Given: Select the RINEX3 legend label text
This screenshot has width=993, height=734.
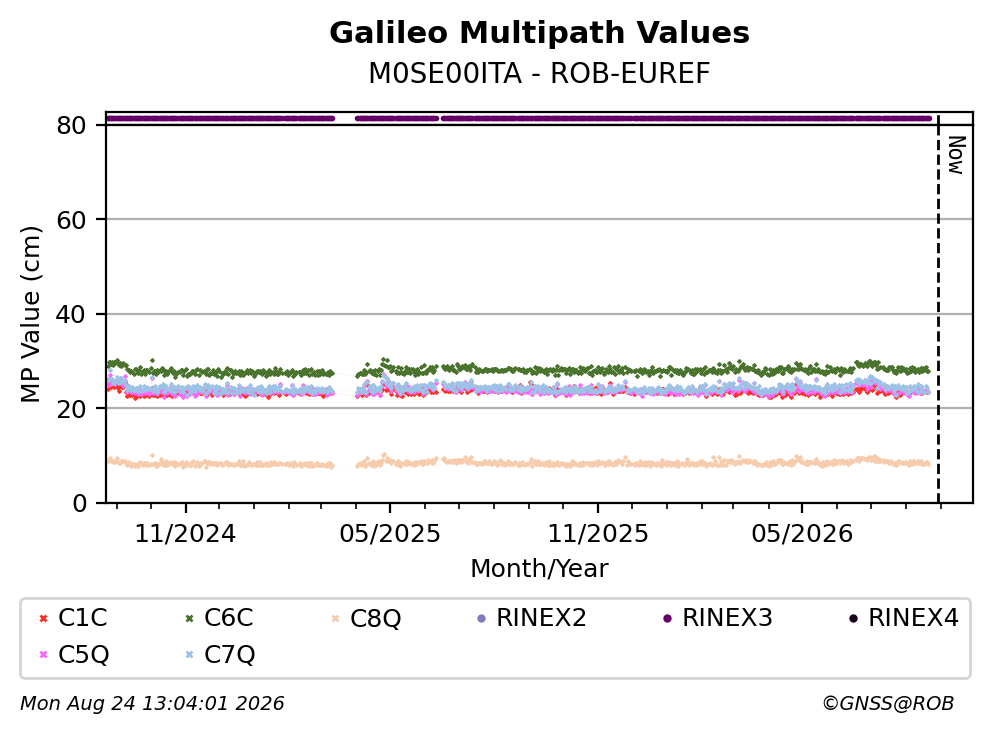Looking at the screenshot, I should (x=727, y=617).
